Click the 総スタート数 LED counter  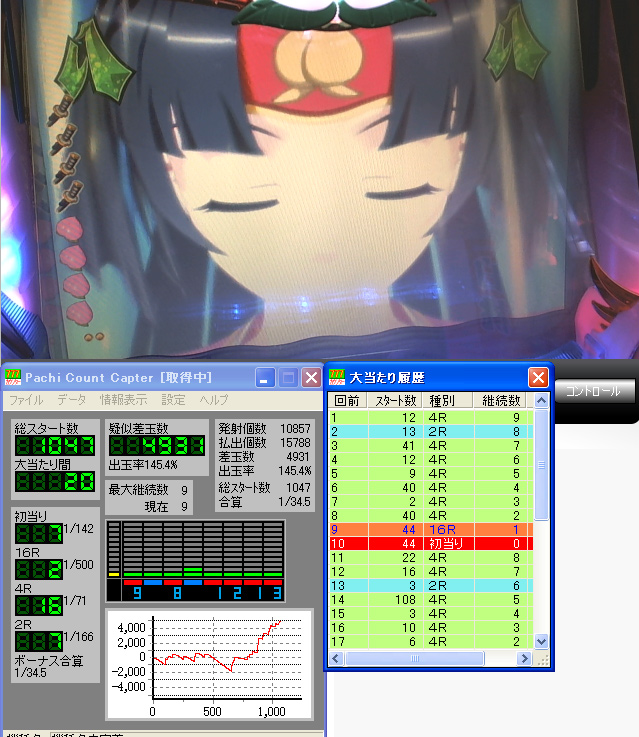[55, 446]
